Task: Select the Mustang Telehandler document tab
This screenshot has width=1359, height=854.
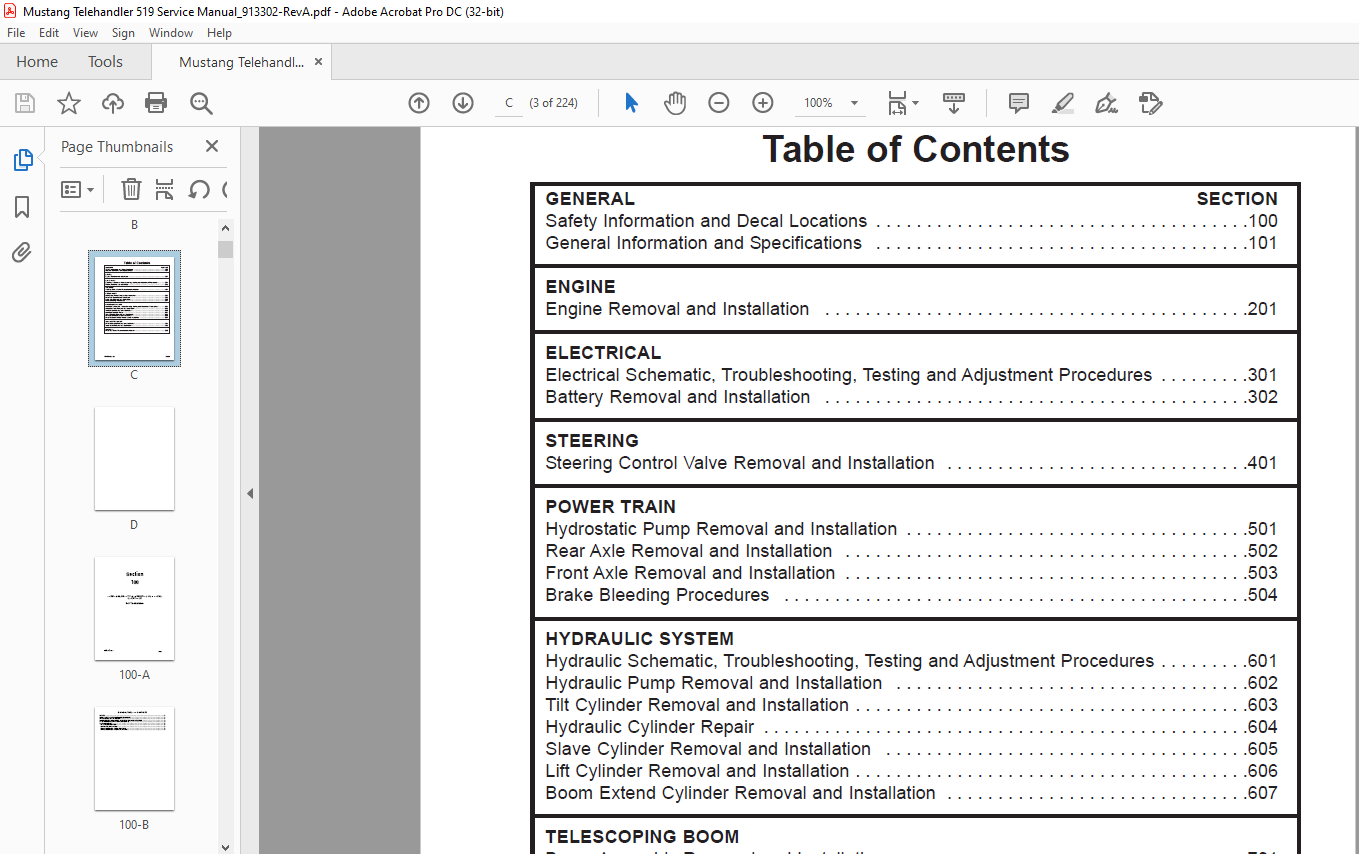Action: click(x=241, y=62)
